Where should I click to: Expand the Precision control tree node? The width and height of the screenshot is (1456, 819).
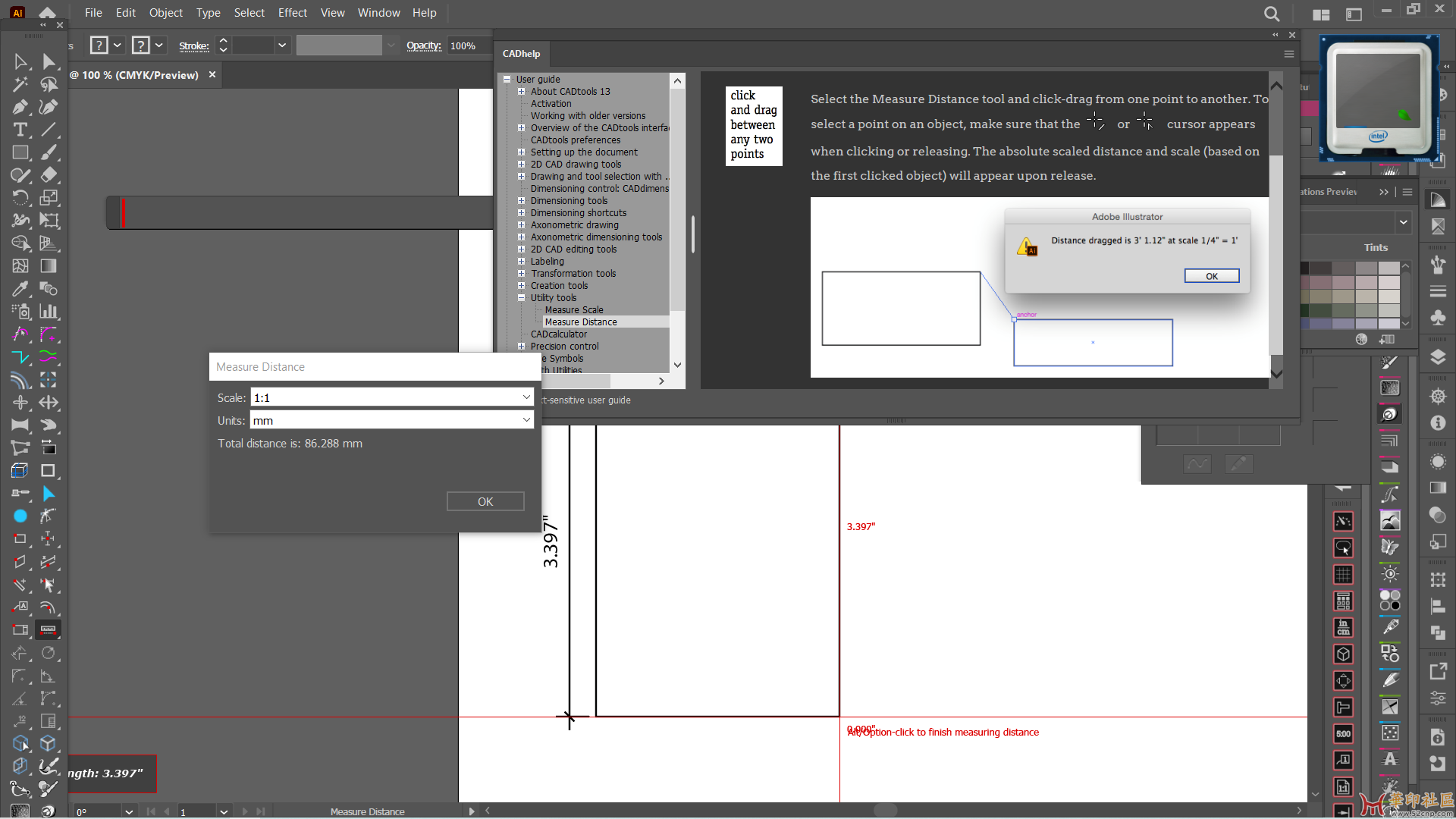tap(521, 347)
